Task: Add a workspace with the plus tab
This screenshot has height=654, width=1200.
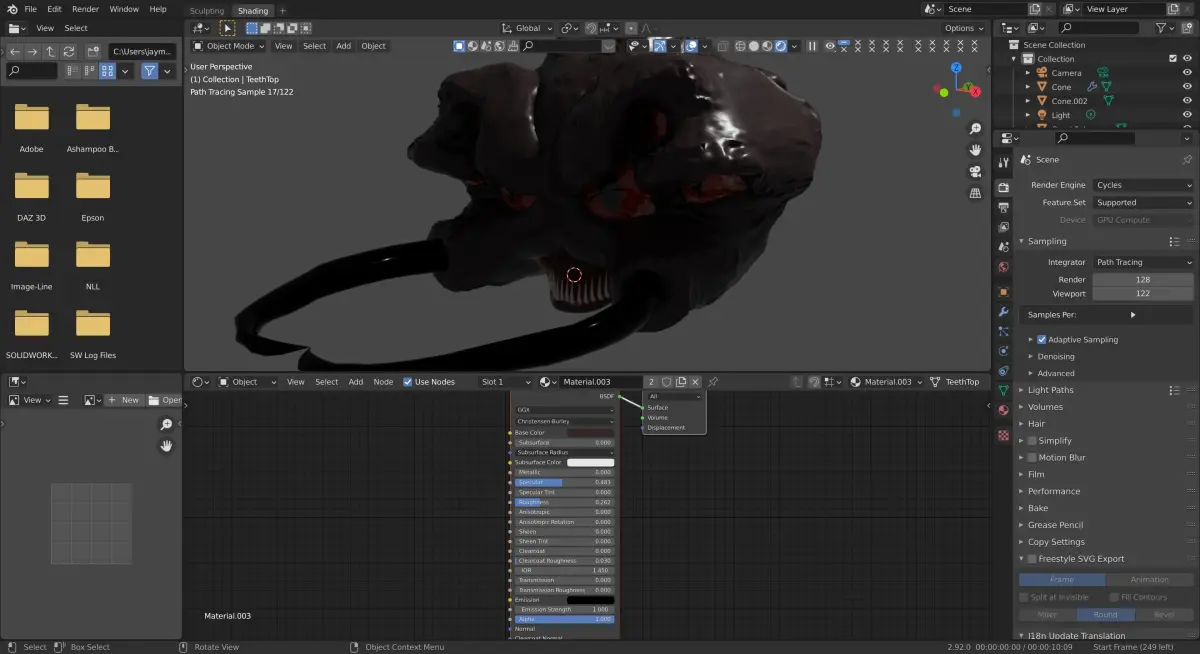Action: (282, 11)
